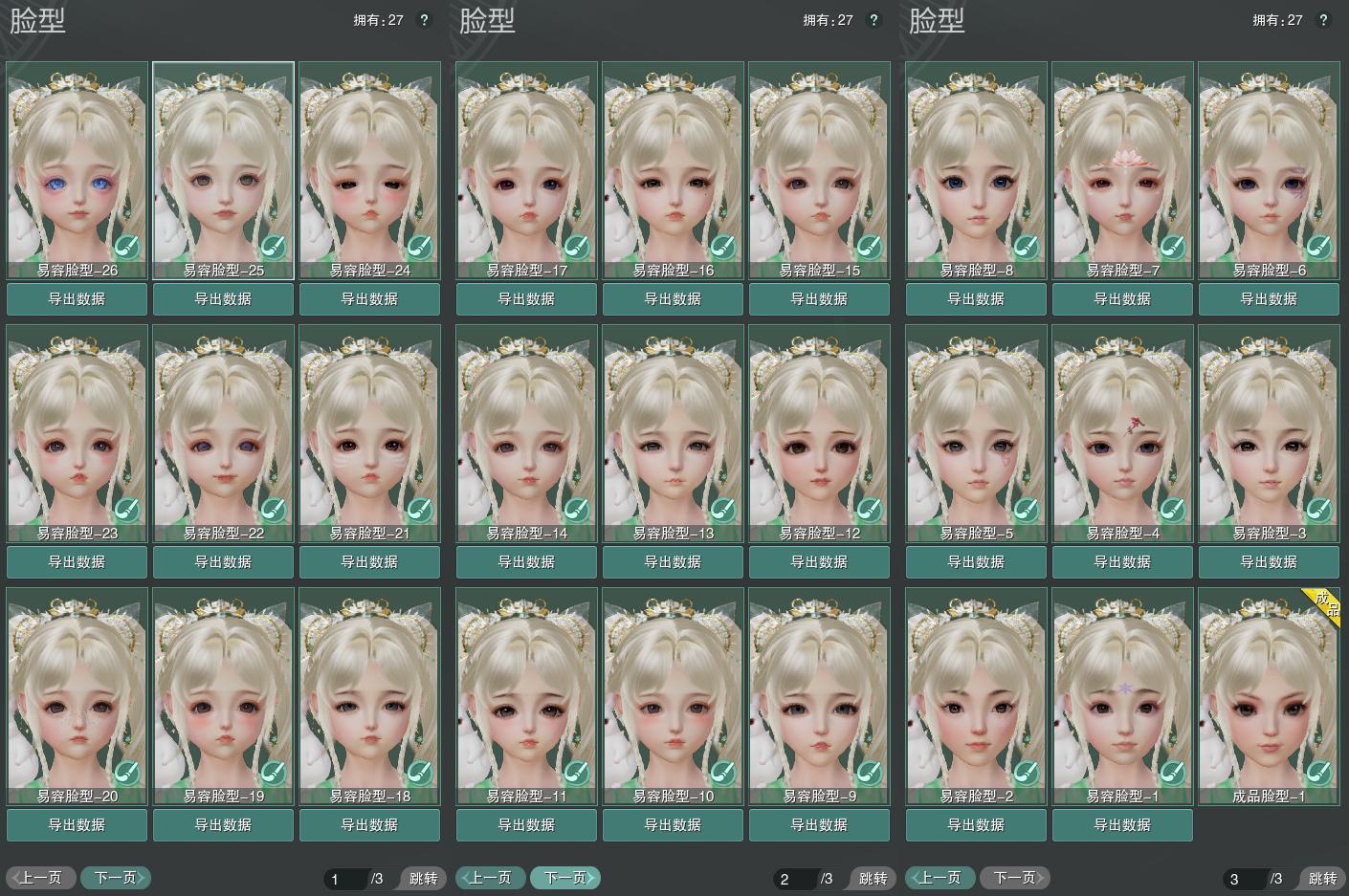Open edit brush on 易容脸型-13
The height and width of the screenshot is (896, 1349).
(722, 510)
